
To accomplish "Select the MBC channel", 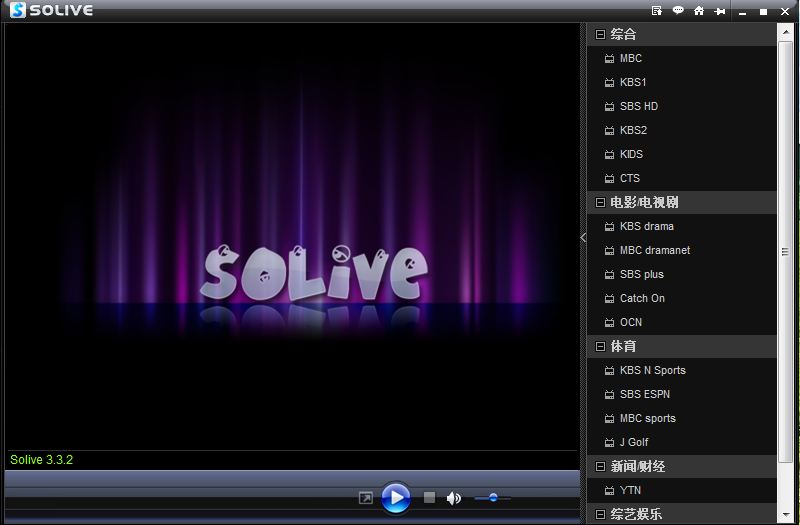I will tap(630, 58).
